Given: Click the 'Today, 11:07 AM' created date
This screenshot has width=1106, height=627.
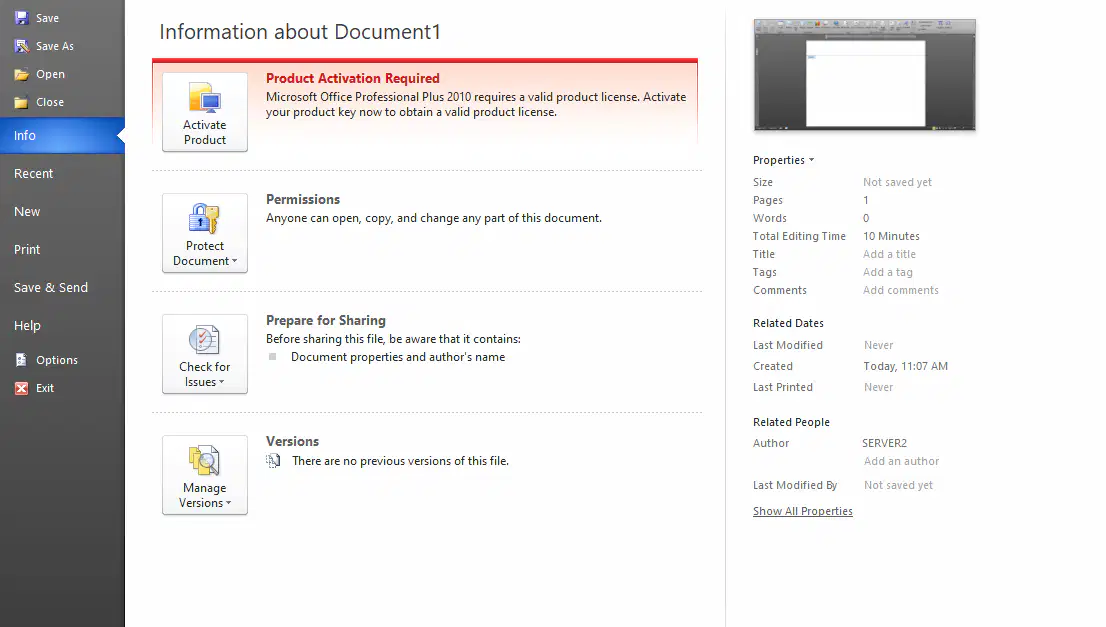Looking at the screenshot, I should [x=906, y=366].
